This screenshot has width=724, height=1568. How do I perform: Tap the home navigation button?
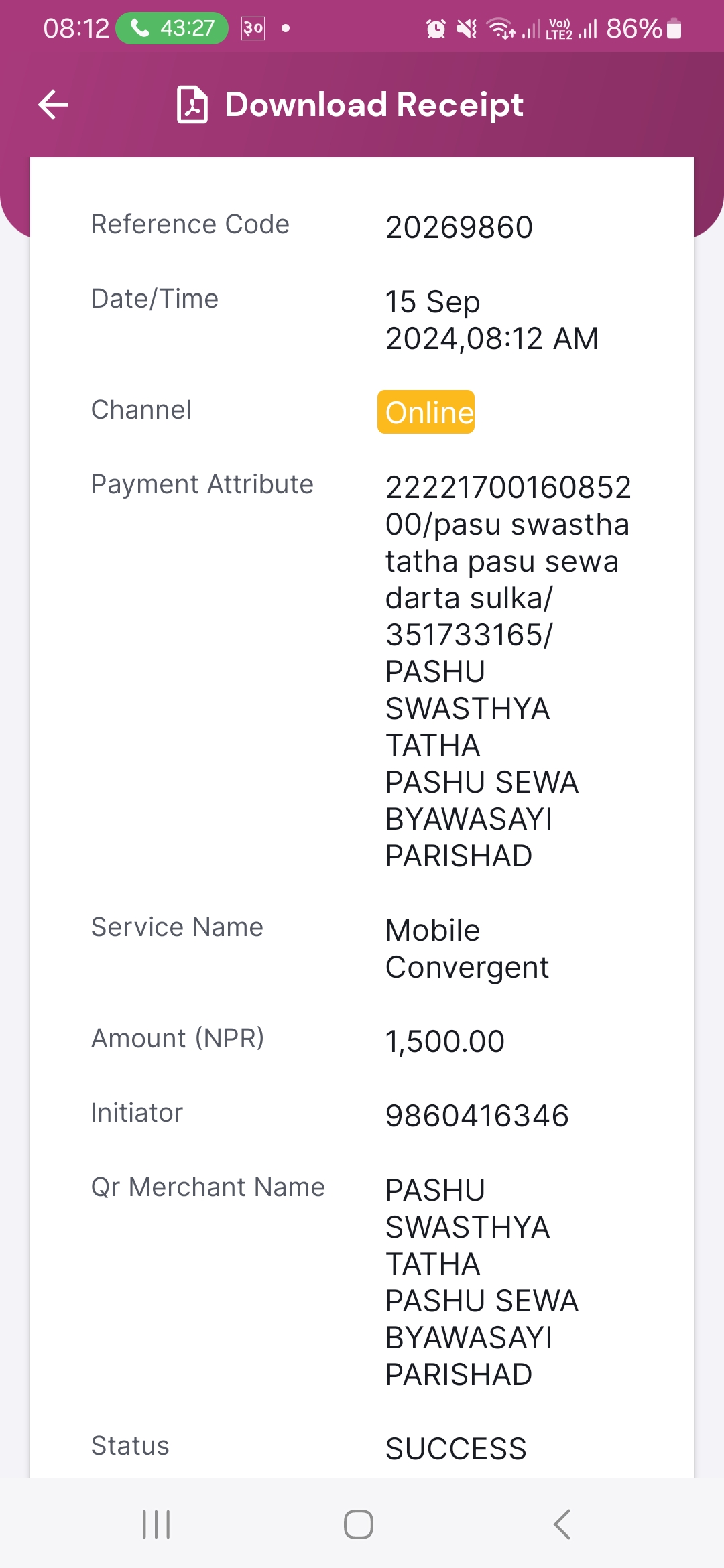pos(359,1524)
